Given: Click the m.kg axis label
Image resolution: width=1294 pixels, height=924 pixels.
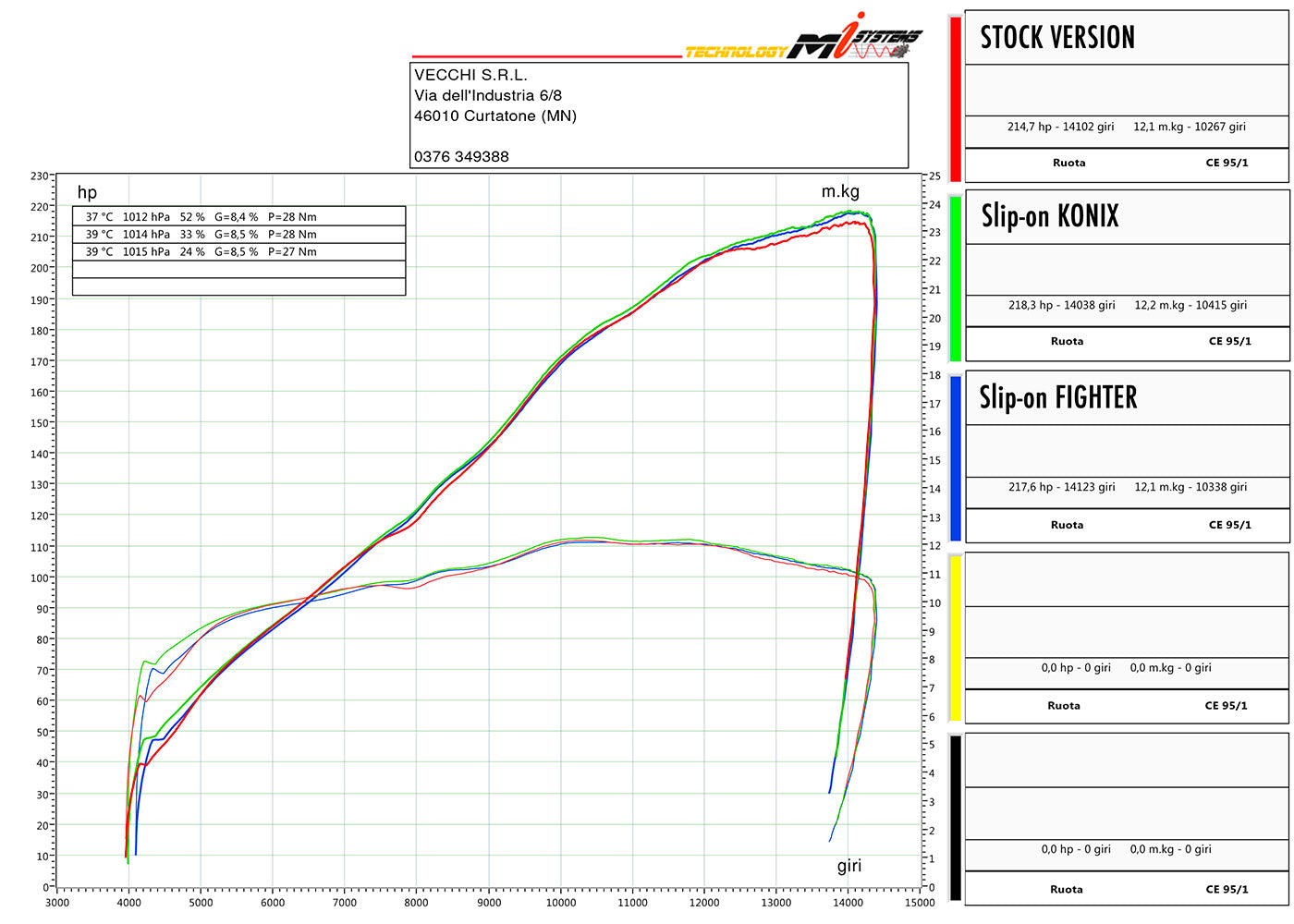Looking at the screenshot, I should point(840,191).
